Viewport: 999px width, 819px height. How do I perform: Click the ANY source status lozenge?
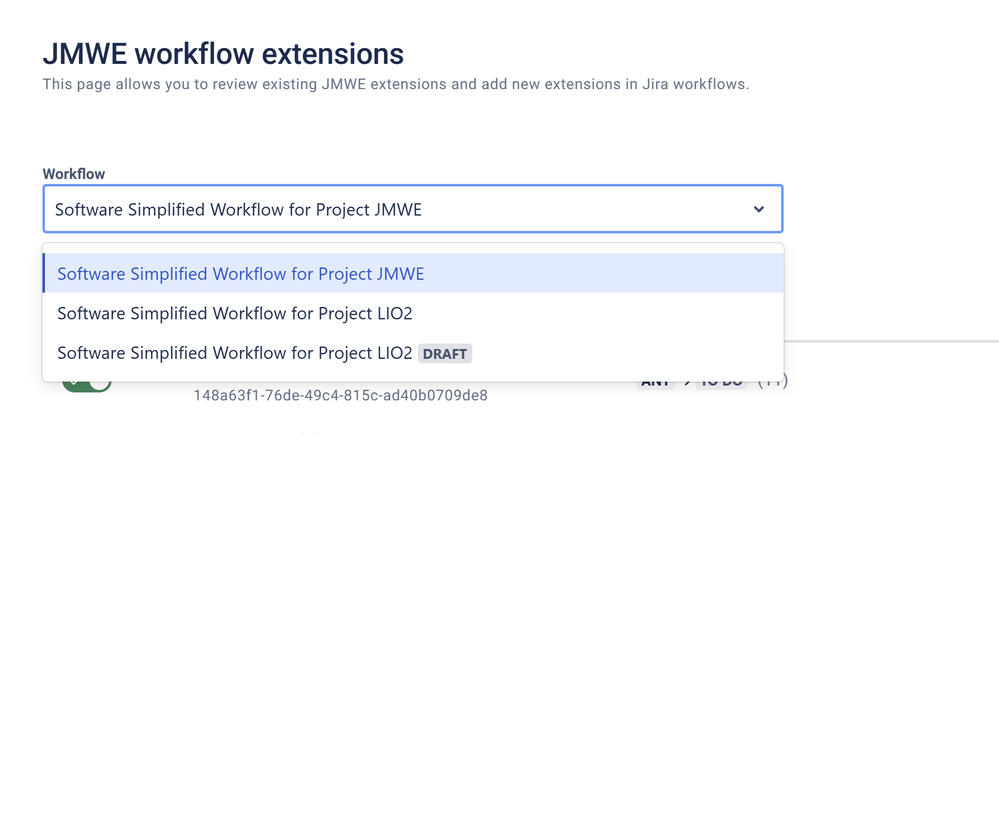tap(655, 380)
